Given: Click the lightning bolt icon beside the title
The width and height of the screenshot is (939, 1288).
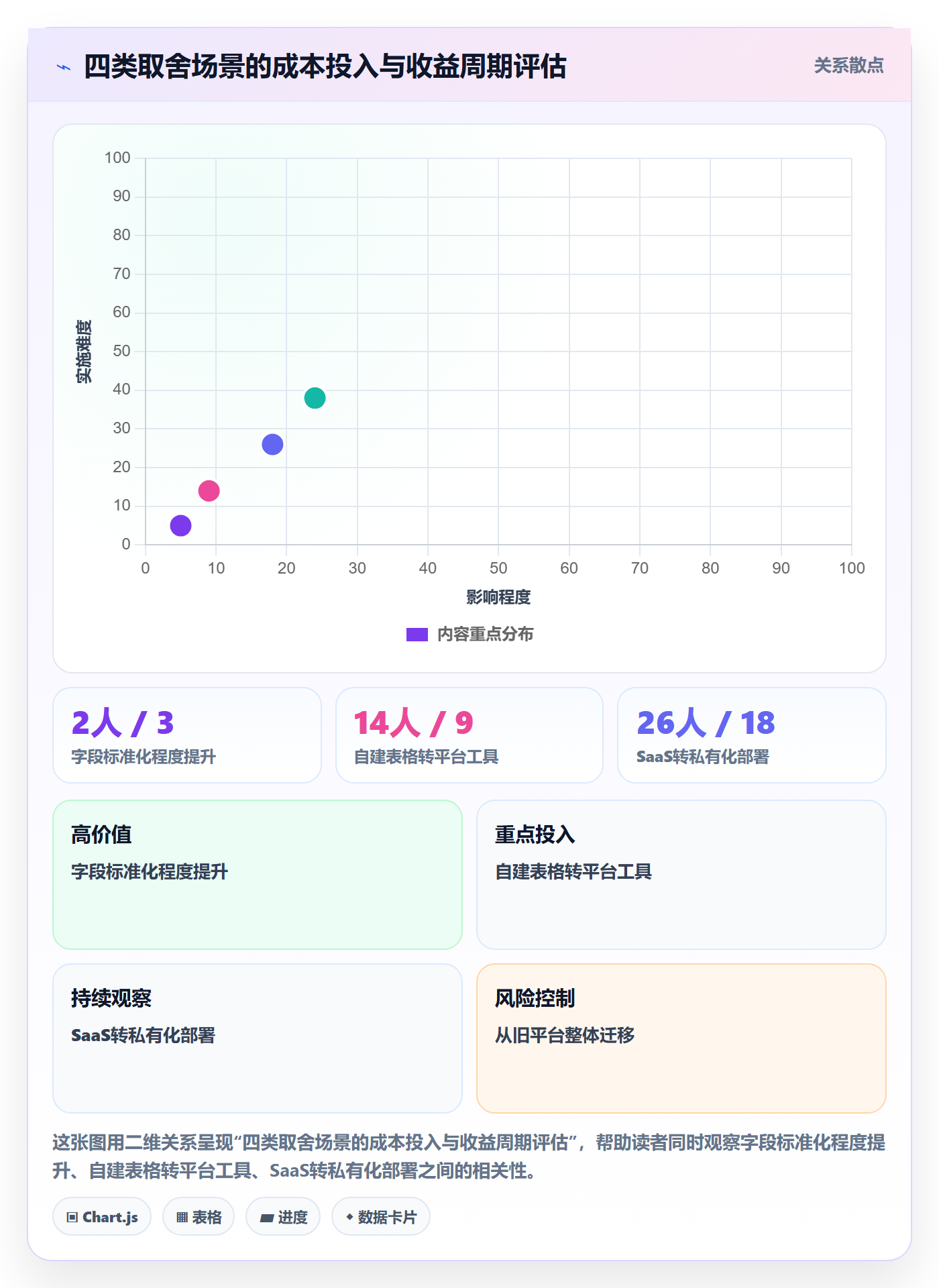Looking at the screenshot, I should [64, 67].
